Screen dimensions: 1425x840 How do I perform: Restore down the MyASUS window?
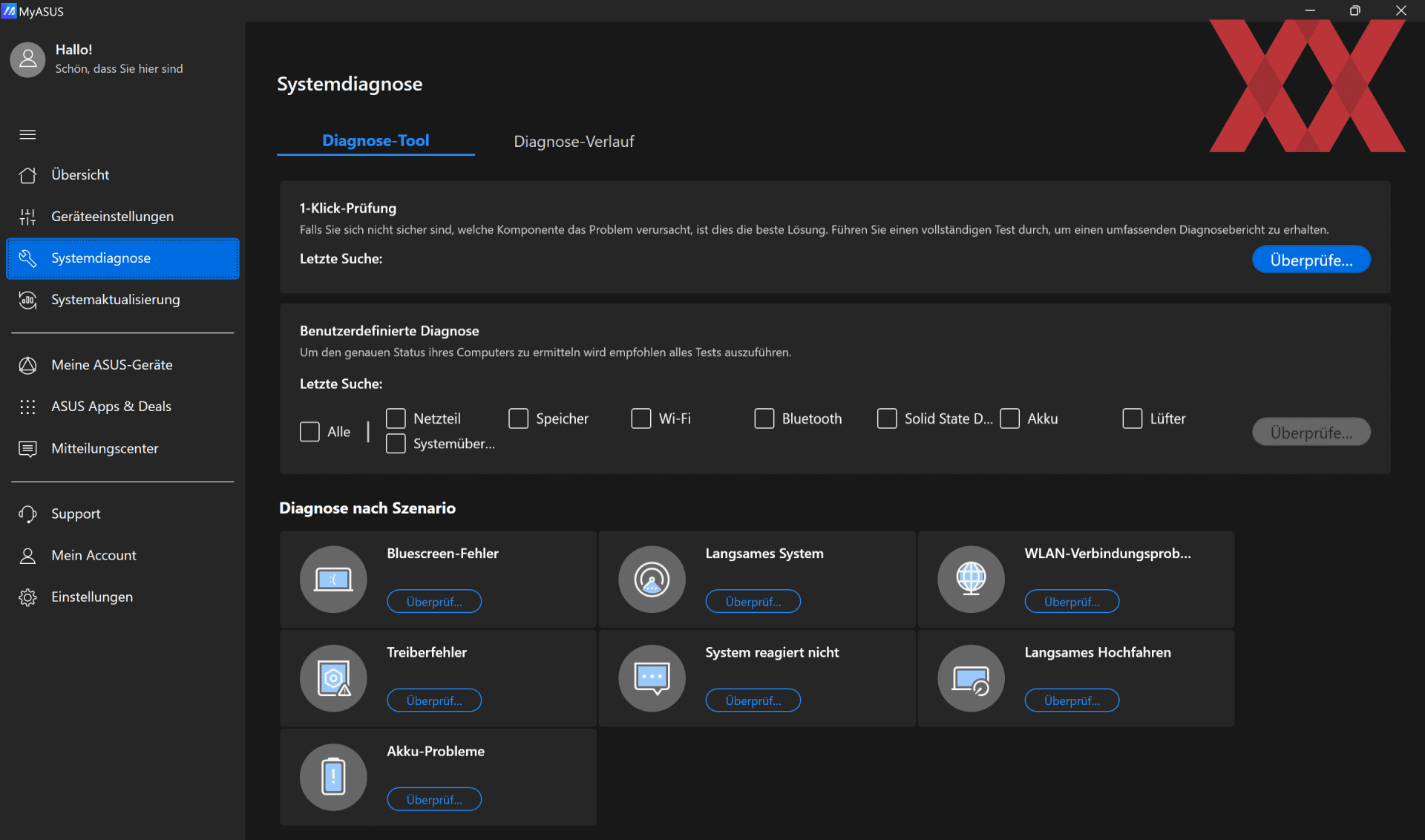click(1354, 10)
